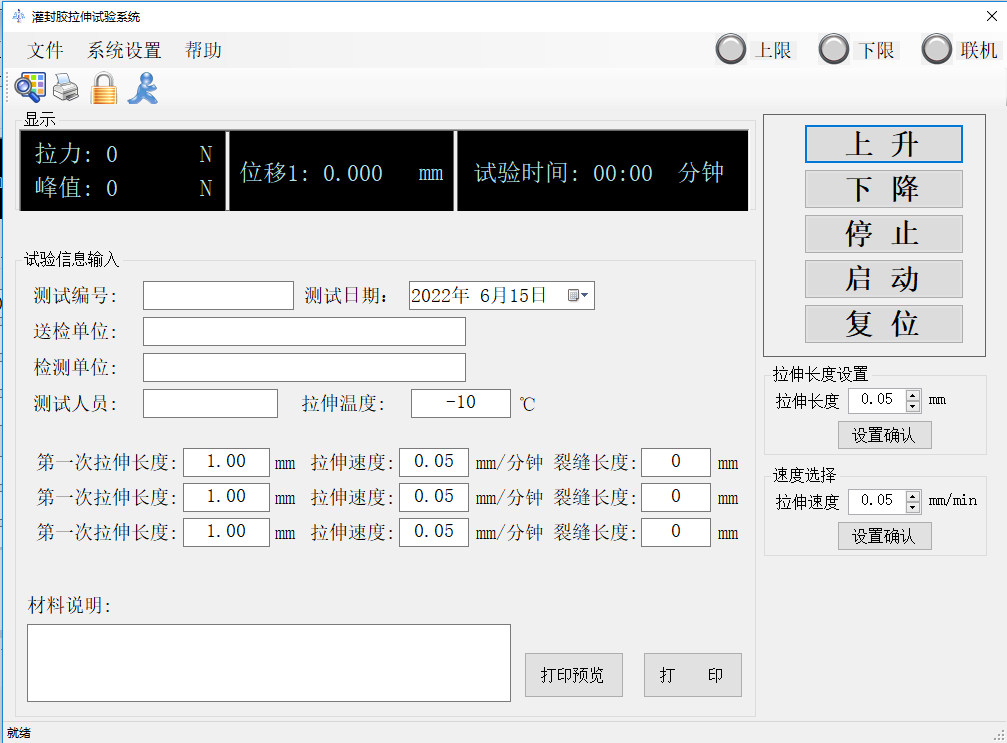
Task: Open the 系统设置 menu
Action: [x=124, y=50]
